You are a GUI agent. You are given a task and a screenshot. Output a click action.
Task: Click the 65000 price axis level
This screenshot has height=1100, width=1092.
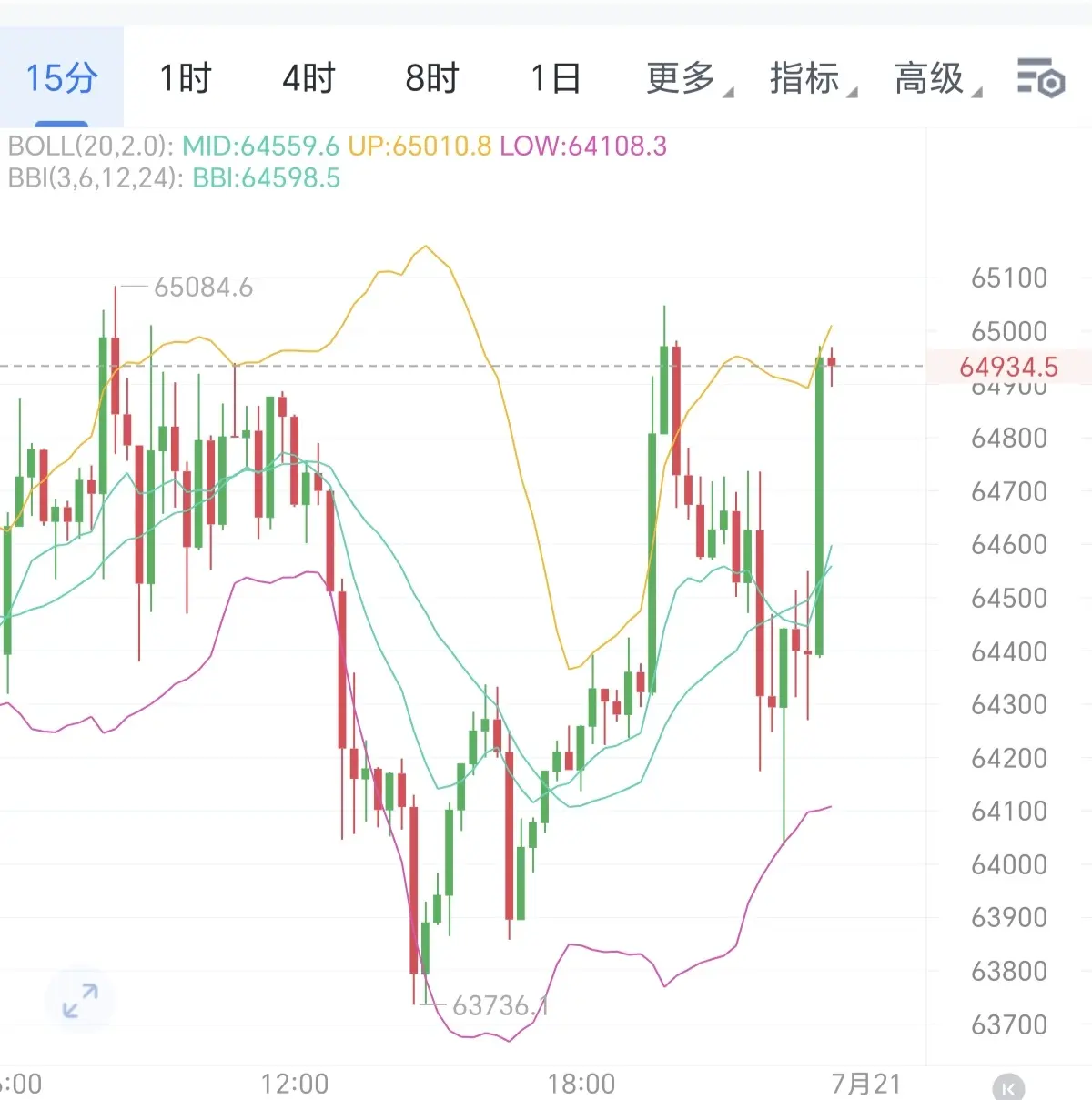(1008, 331)
